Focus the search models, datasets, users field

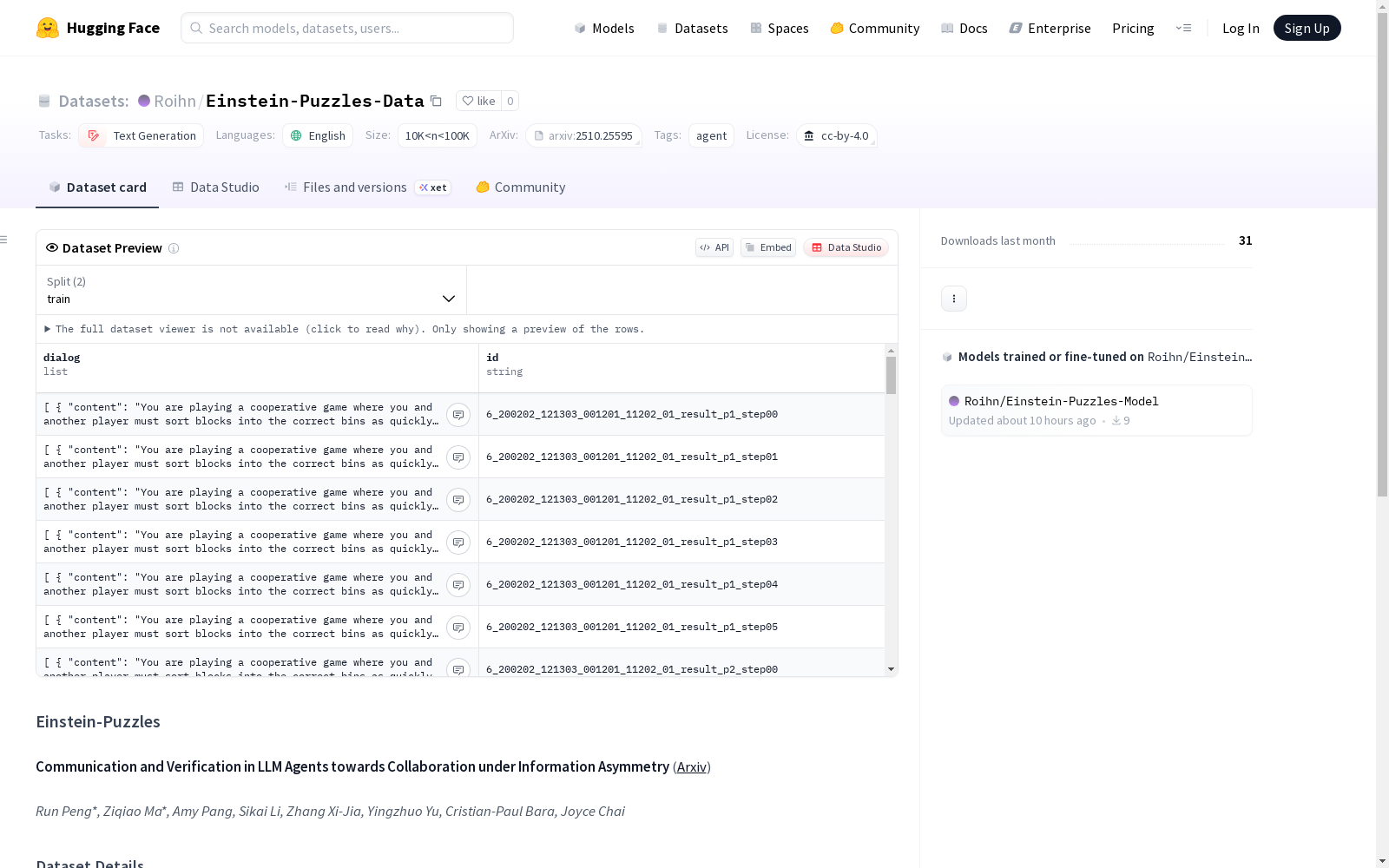coord(347,28)
